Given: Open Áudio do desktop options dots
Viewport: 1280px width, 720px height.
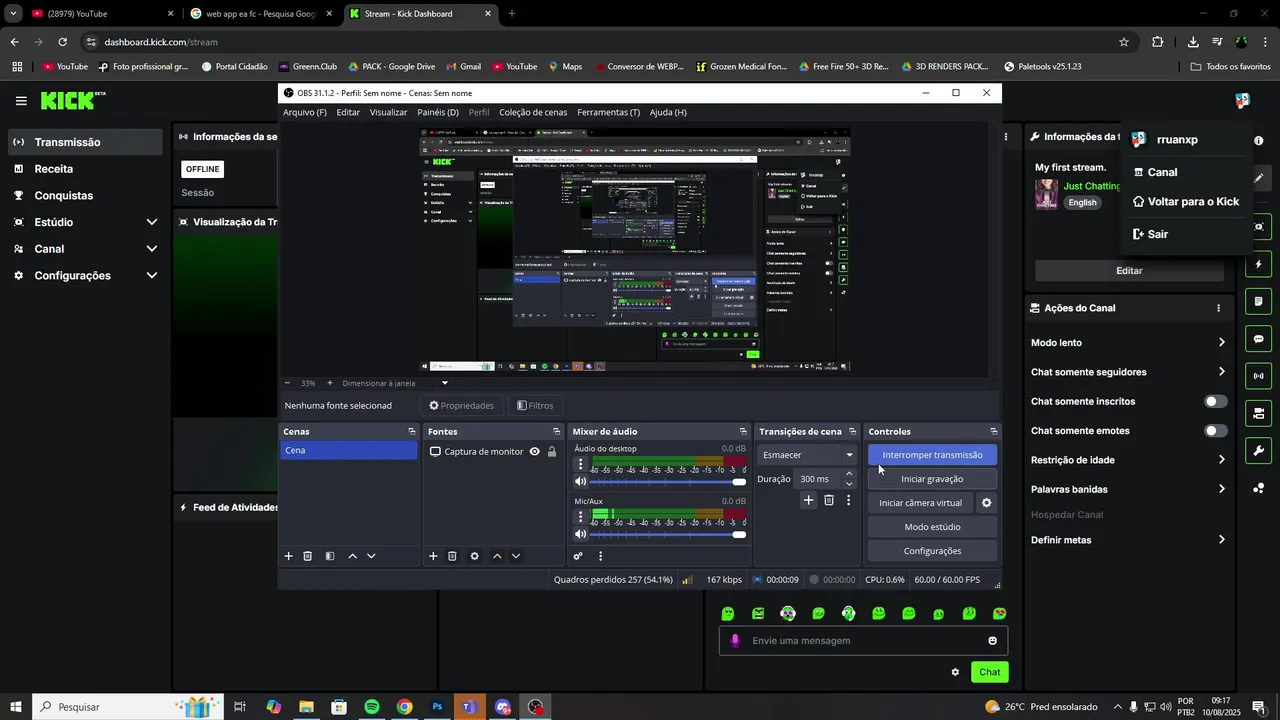Looking at the screenshot, I should pyautogui.click(x=581, y=465).
